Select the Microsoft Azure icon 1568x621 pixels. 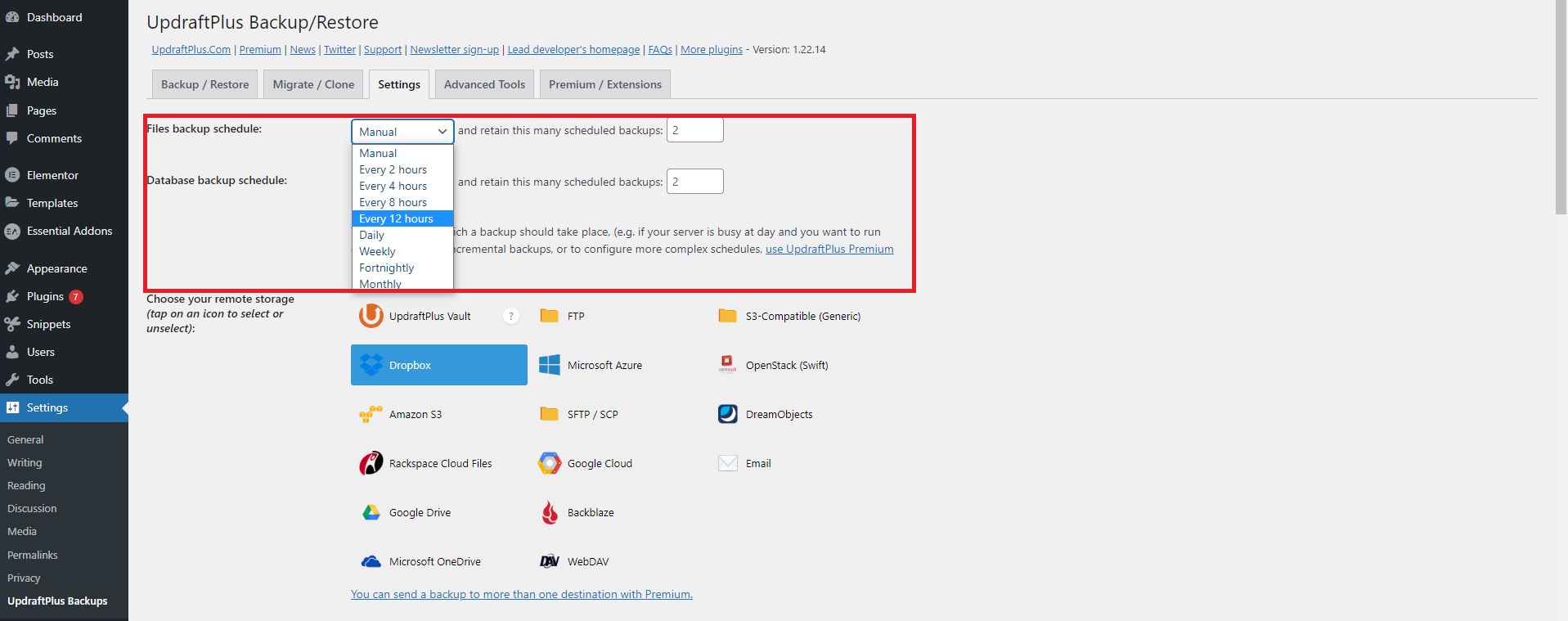[550, 365]
